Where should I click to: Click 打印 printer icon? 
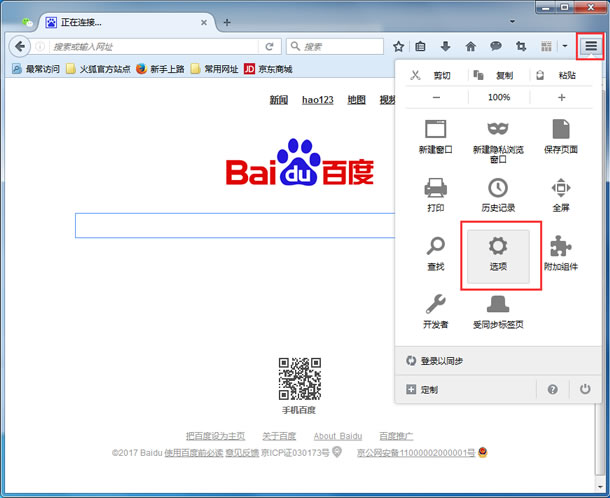click(435, 188)
